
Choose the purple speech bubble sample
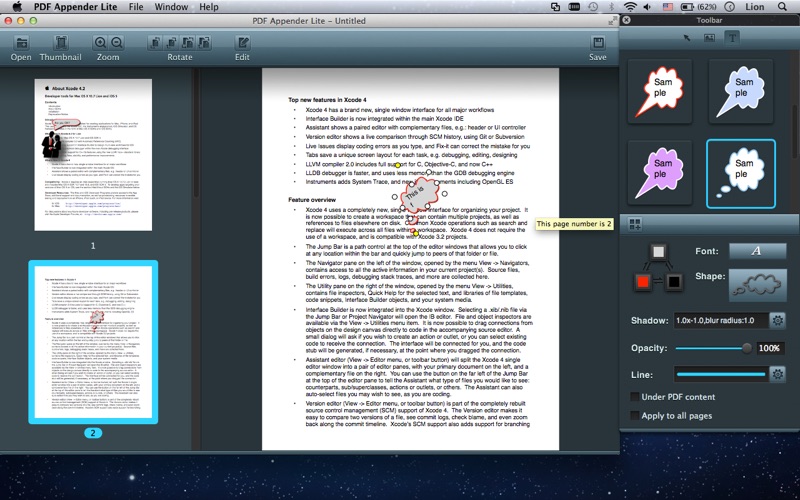point(660,173)
